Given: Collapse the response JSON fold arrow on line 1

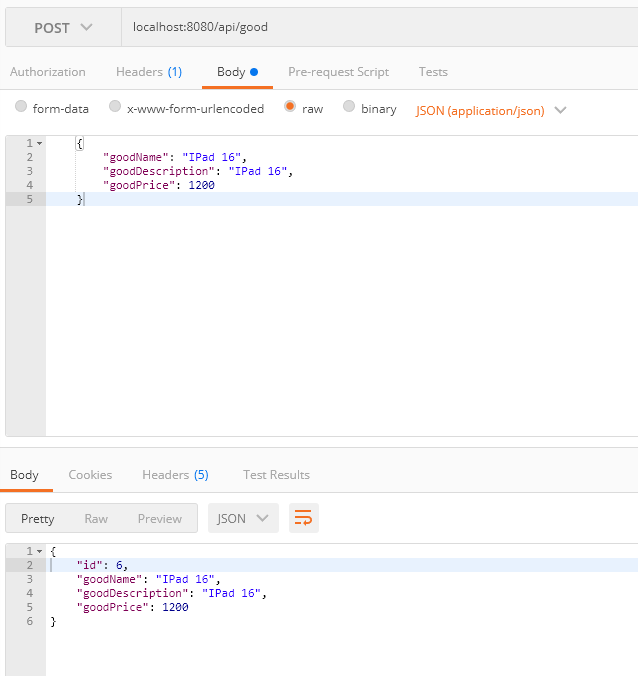Looking at the screenshot, I should pyautogui.click(x=40, y=551).
